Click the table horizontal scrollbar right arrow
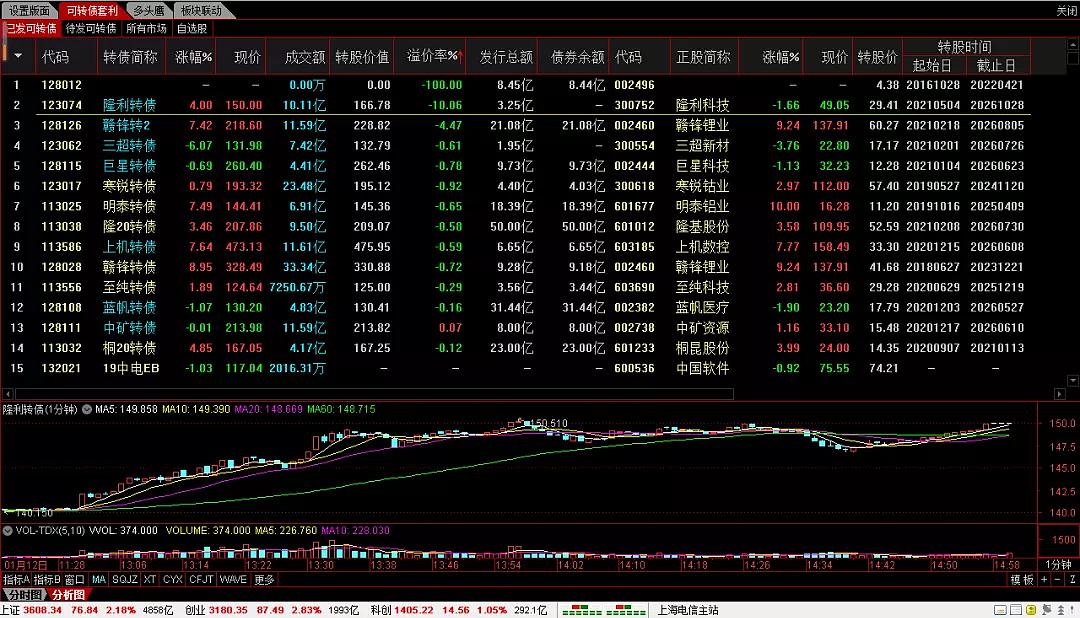Screen dimensions: 1080x618 [x=1059, y=394]
